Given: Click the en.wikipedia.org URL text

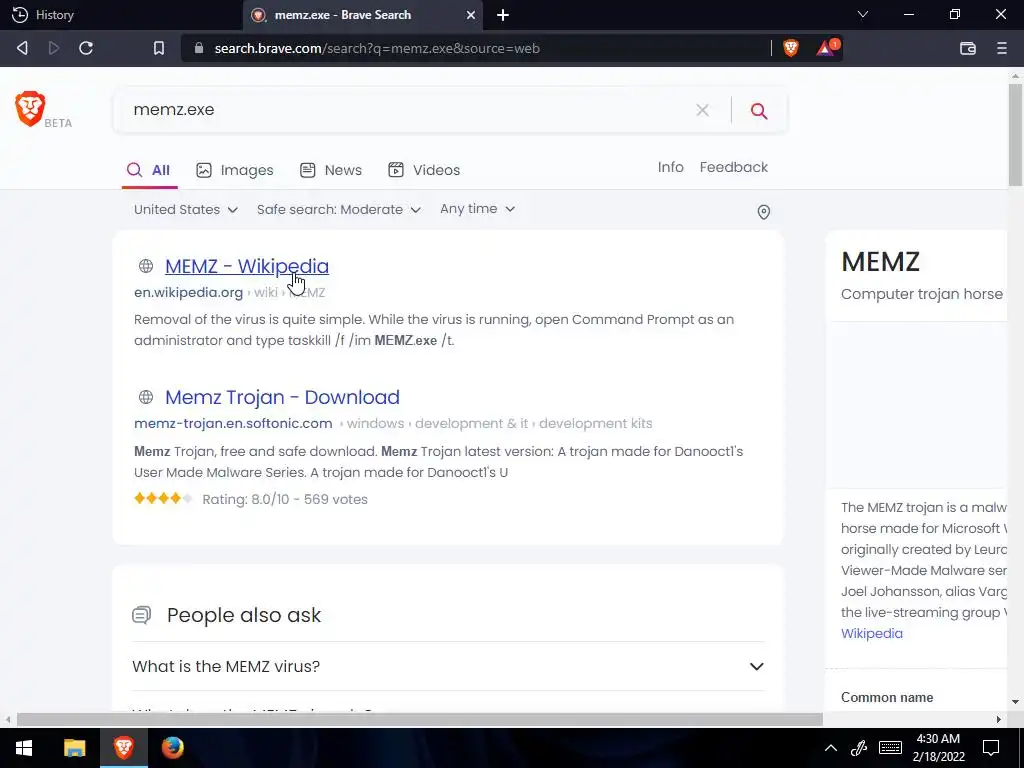Looking at the screenshot, I should pos(188,293).
